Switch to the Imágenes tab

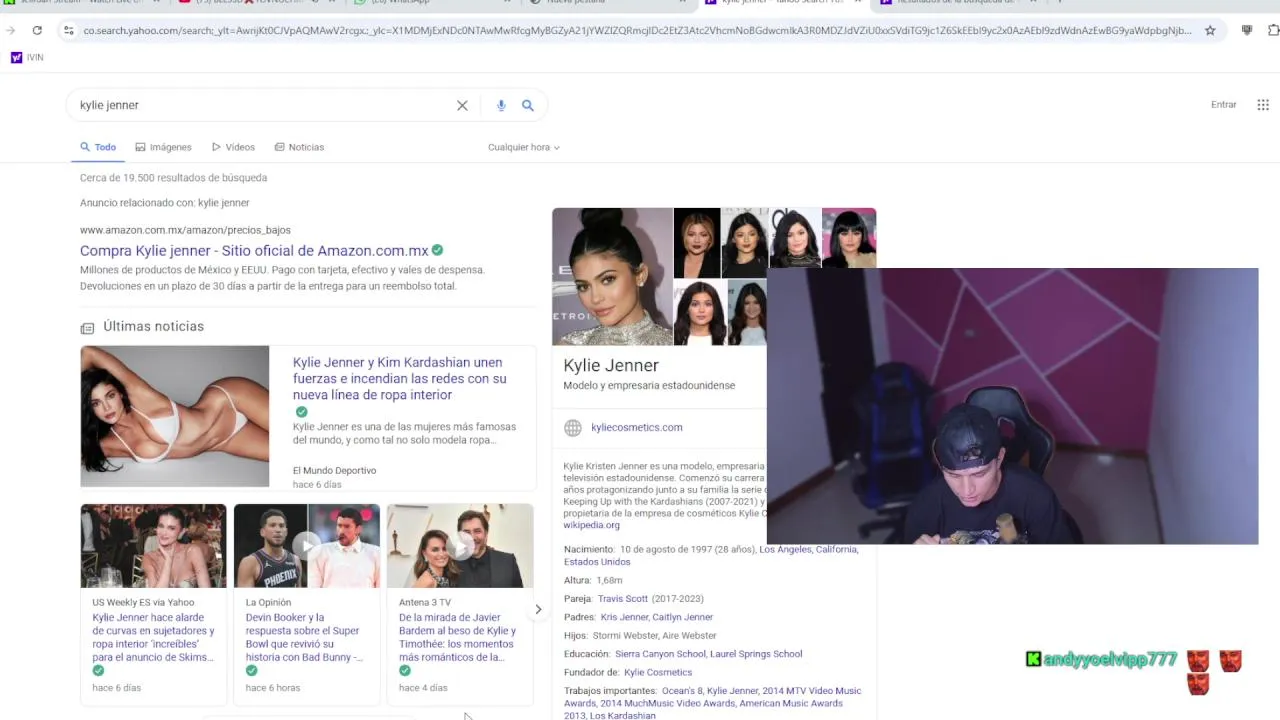[164, 147]
